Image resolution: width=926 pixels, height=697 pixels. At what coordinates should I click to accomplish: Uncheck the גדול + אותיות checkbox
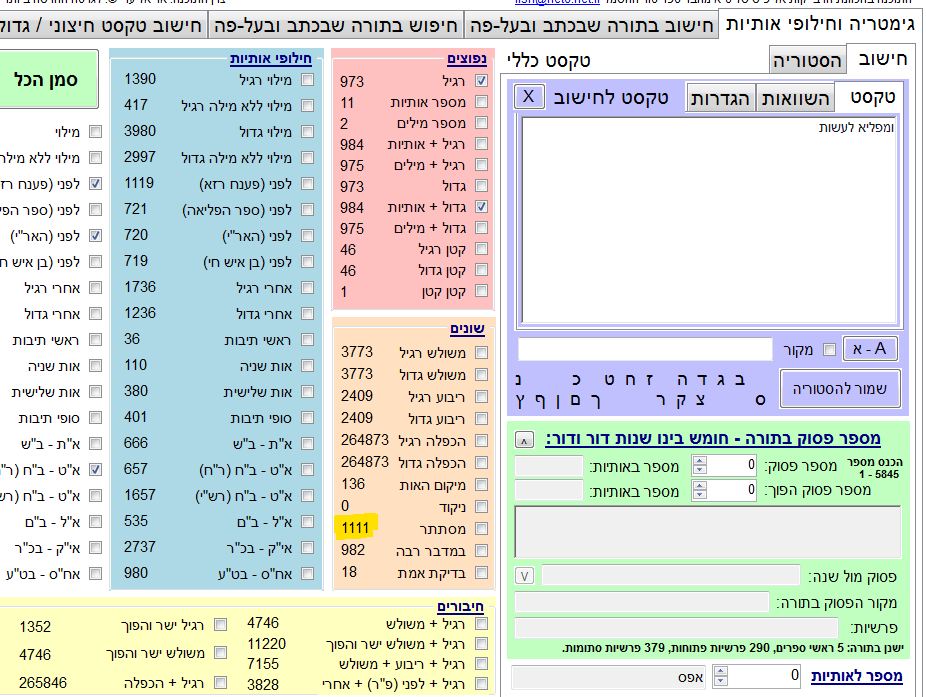pyautogui.click(x=482, y=207)
